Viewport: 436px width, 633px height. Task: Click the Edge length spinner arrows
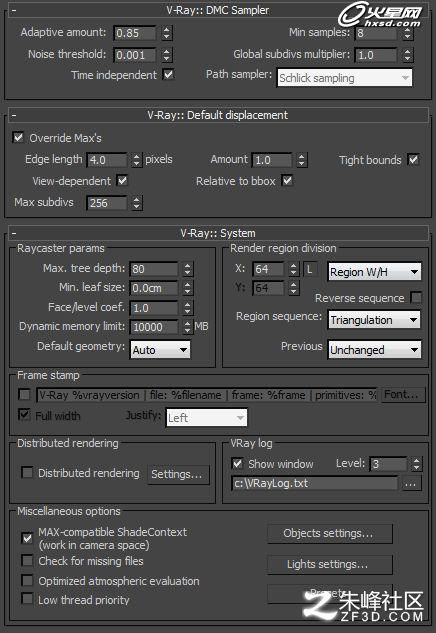tap(136, 160)
